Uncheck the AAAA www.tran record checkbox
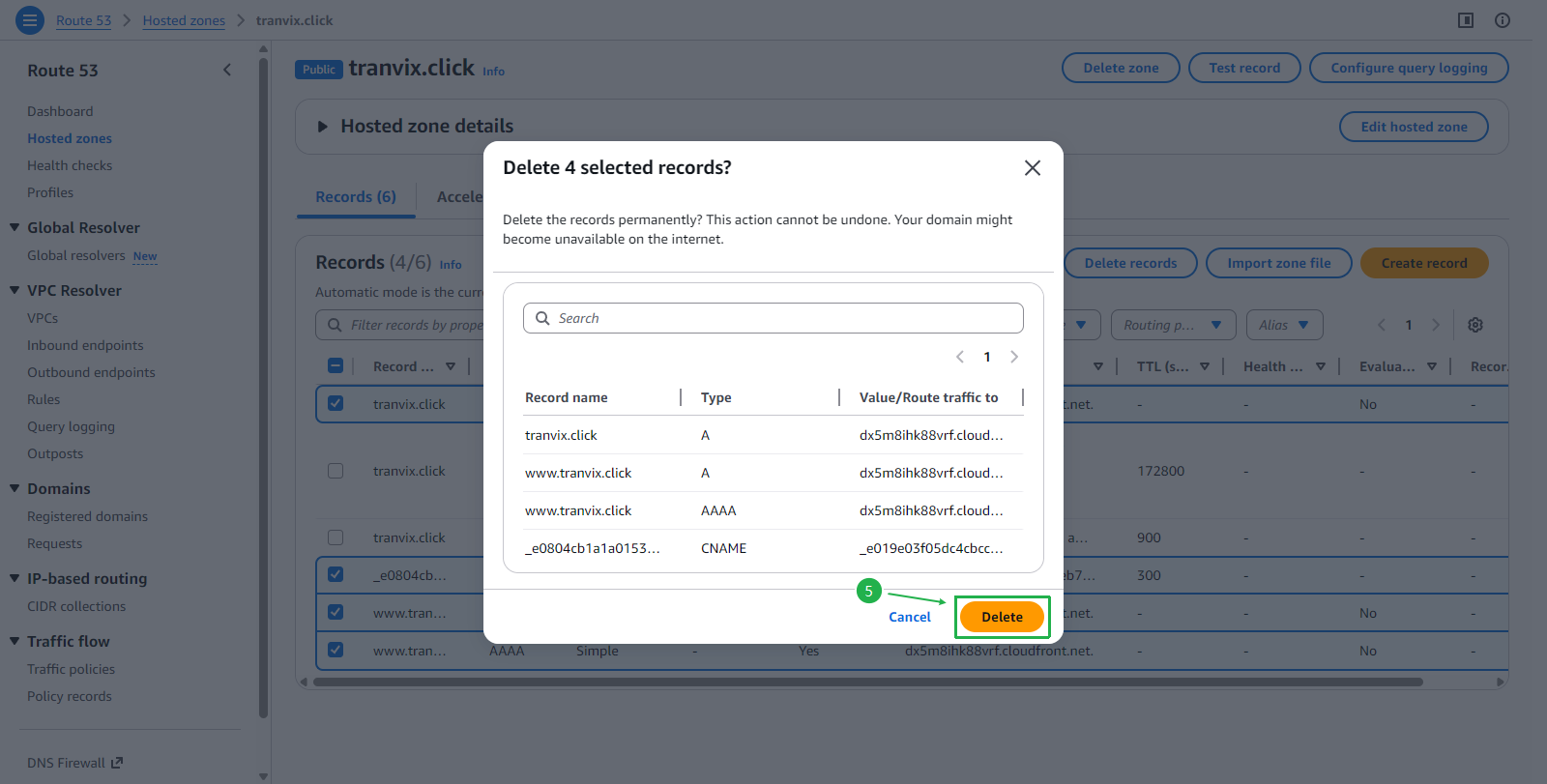The height and width of the screenshot is (784, 1547). click(336, 650)
